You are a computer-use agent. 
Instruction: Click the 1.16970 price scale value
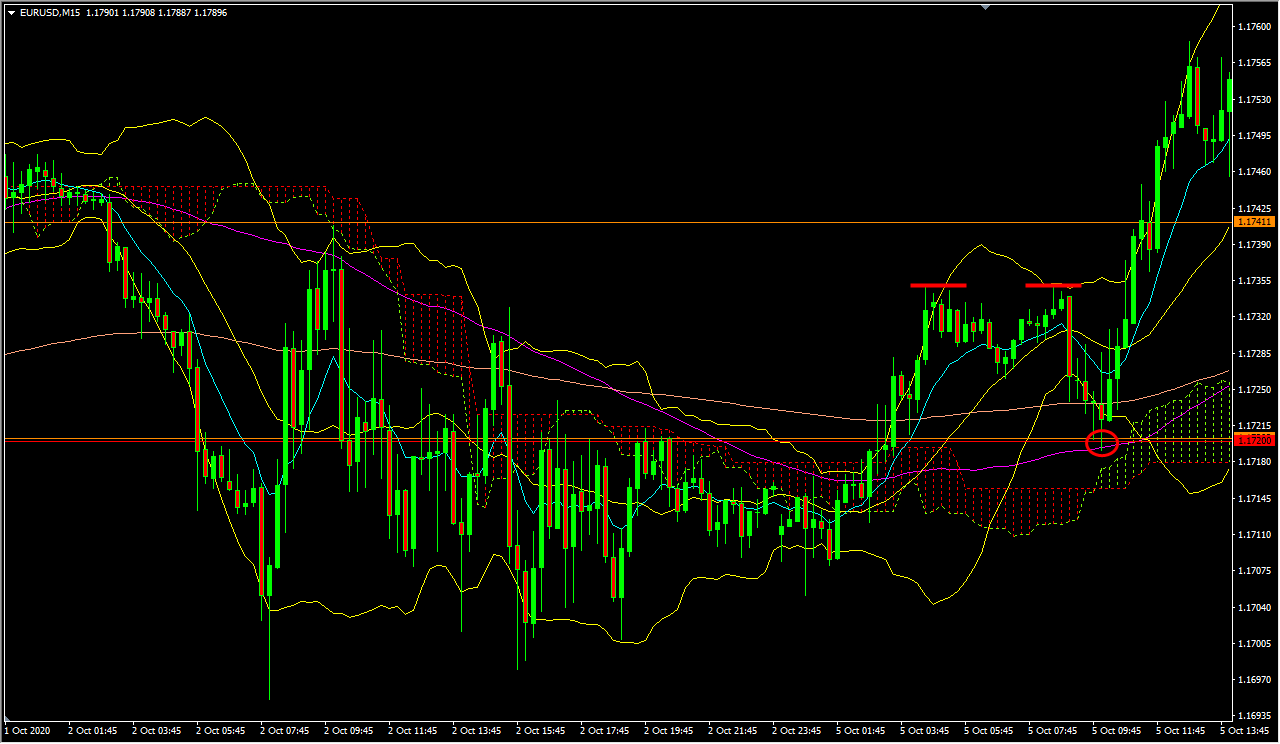coord(1254,679)
